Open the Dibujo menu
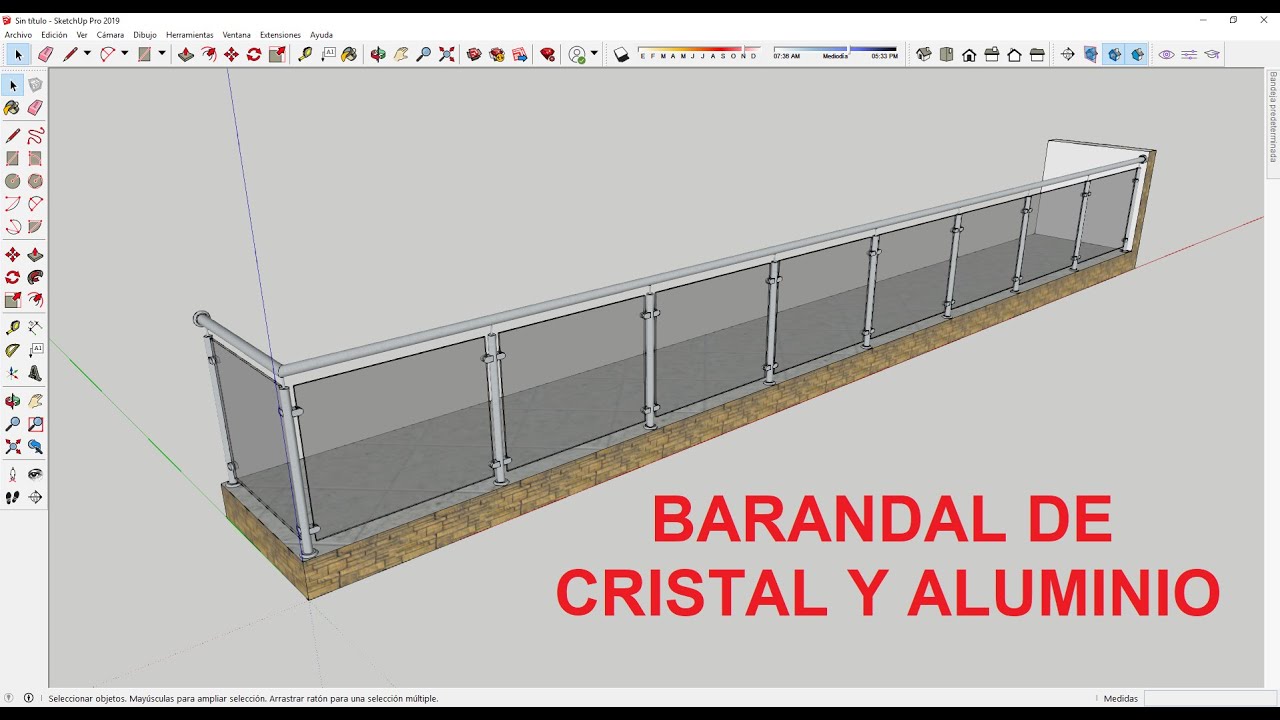The height and width of the screenshot is (720, 1280). coord(145,35)
